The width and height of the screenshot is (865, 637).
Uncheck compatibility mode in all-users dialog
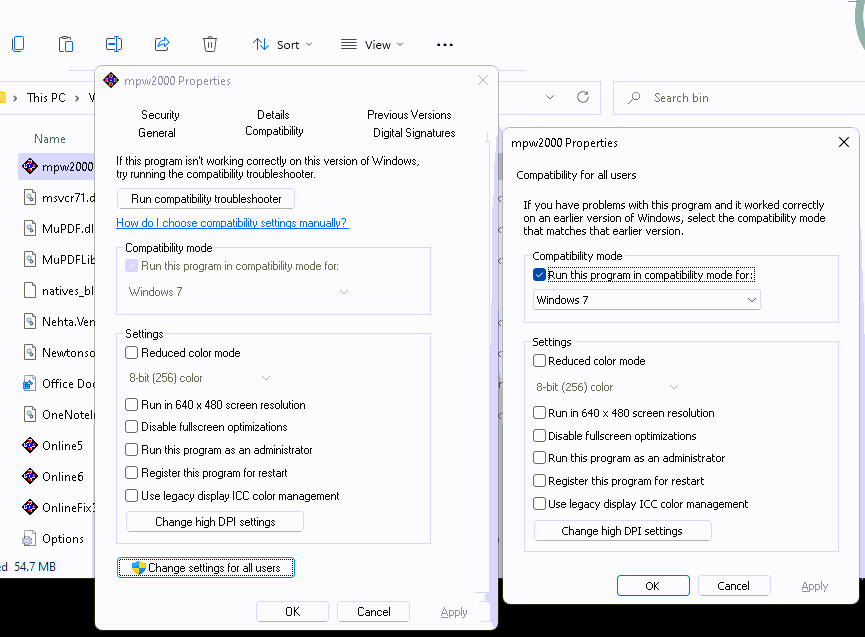(540, 275)
